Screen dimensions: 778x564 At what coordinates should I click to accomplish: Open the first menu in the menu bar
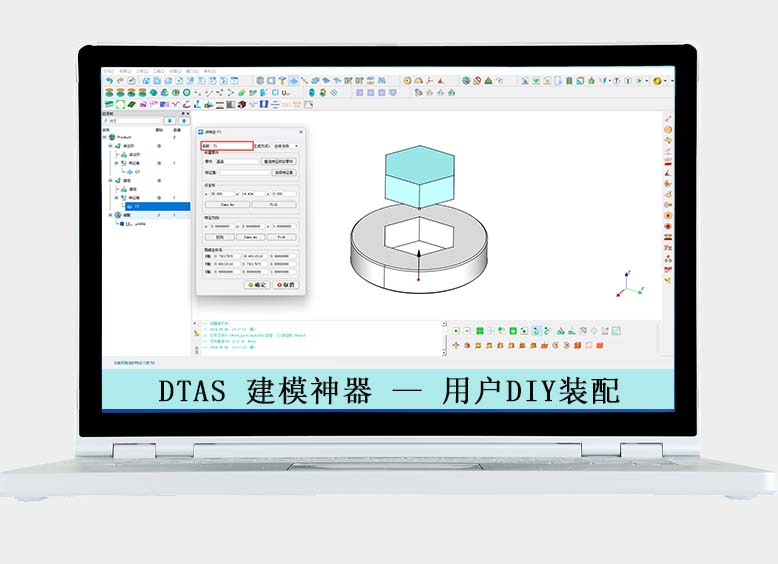(x=109, y=71)
